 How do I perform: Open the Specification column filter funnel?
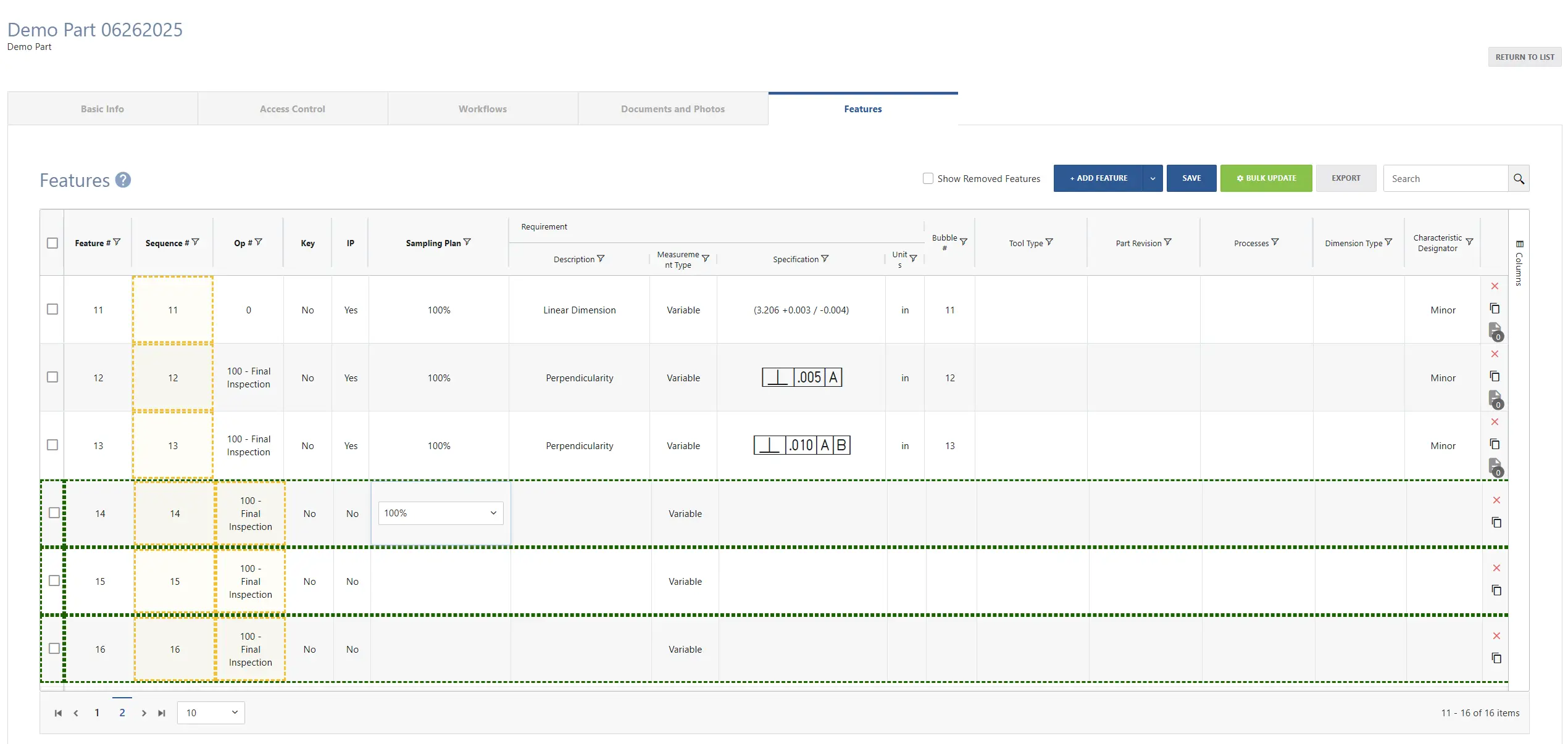click(x=825, y=259)
